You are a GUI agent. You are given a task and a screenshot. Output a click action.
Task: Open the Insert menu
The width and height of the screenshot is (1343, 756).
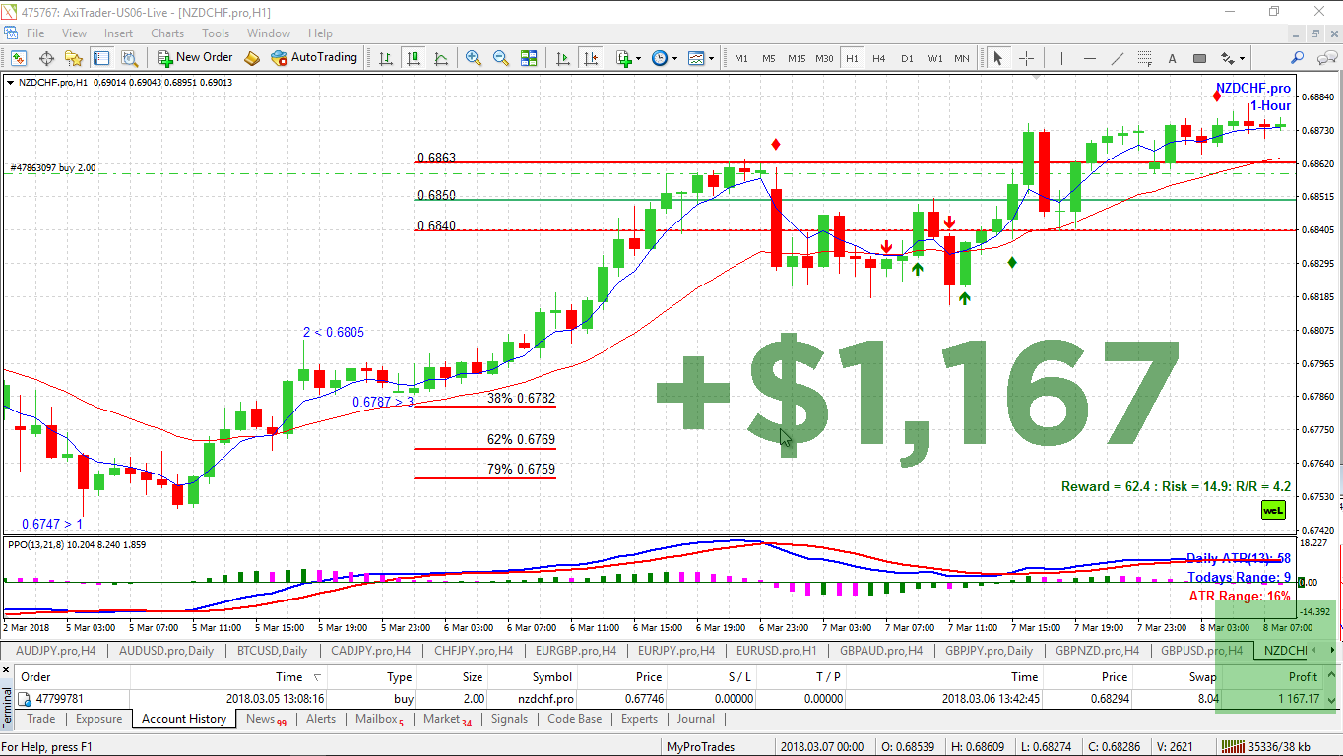(118, 33)
